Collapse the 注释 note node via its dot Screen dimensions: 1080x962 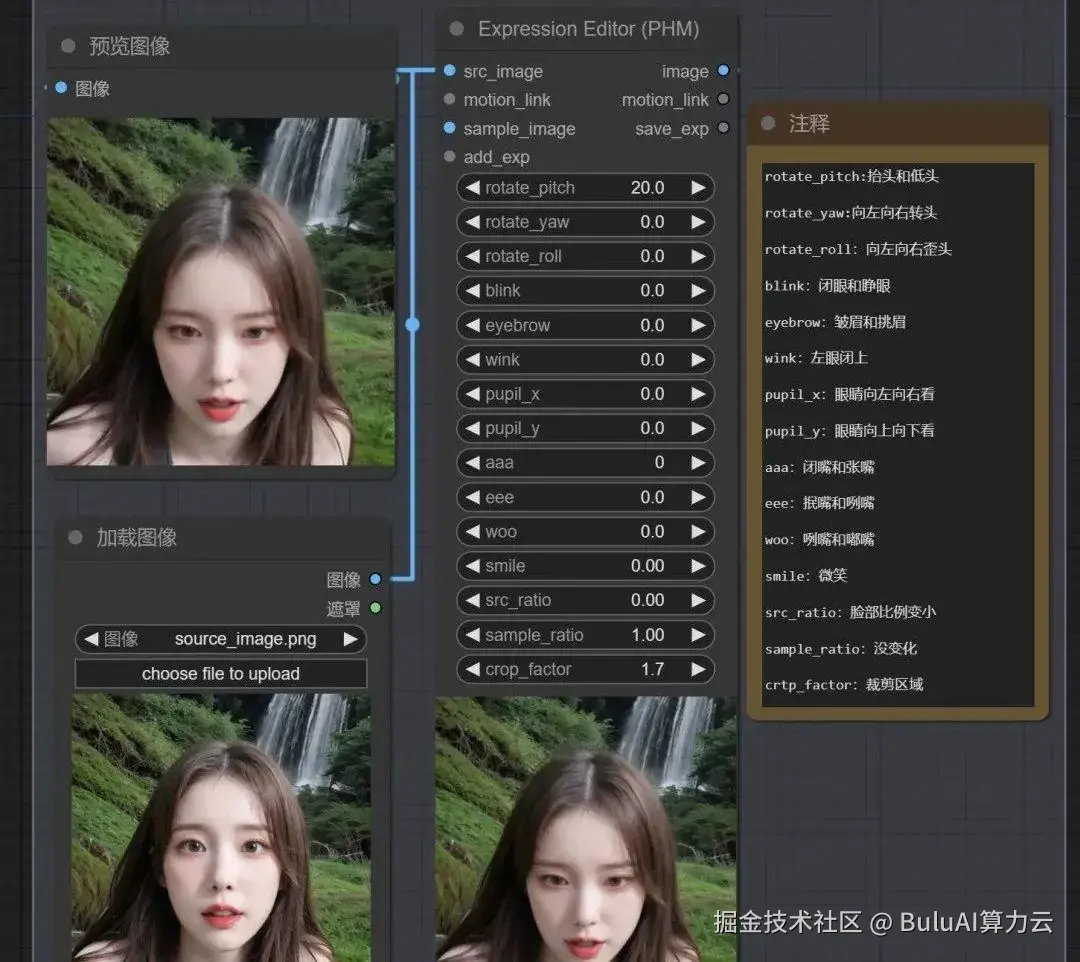coord(768,123)
